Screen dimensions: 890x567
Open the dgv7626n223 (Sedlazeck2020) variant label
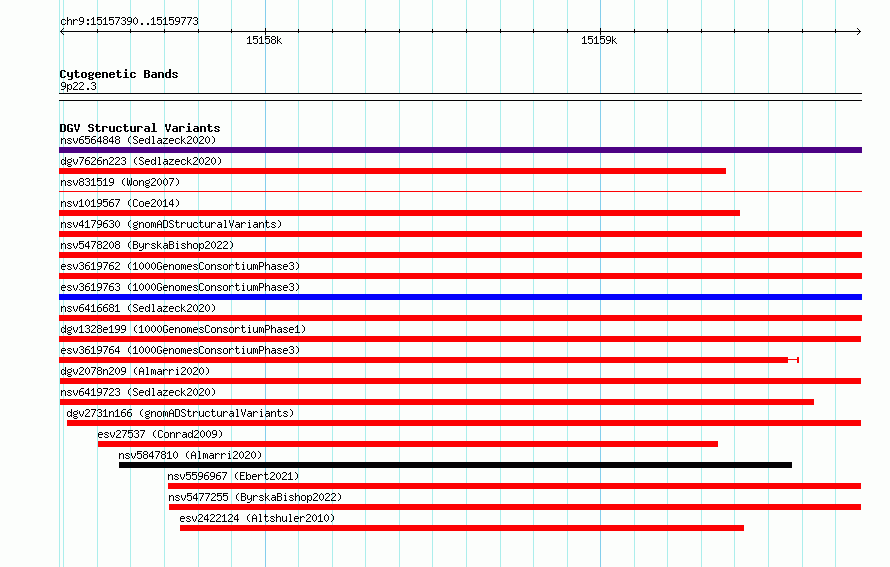(141, 161)
